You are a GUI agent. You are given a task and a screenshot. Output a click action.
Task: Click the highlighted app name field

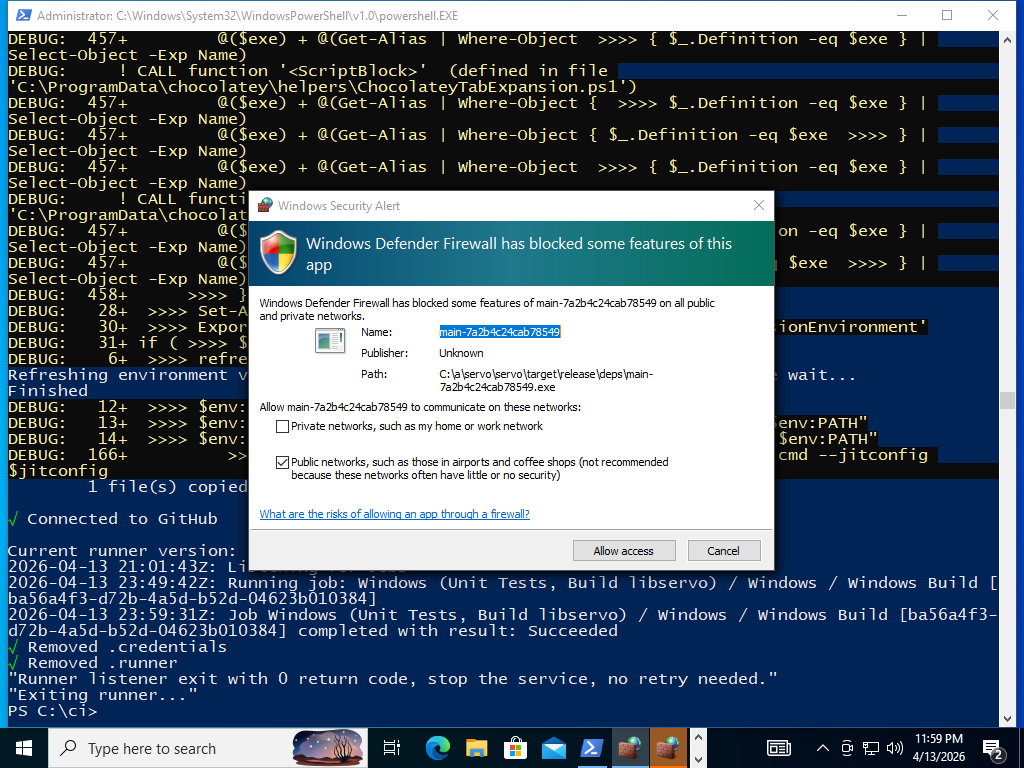[500, 332]
